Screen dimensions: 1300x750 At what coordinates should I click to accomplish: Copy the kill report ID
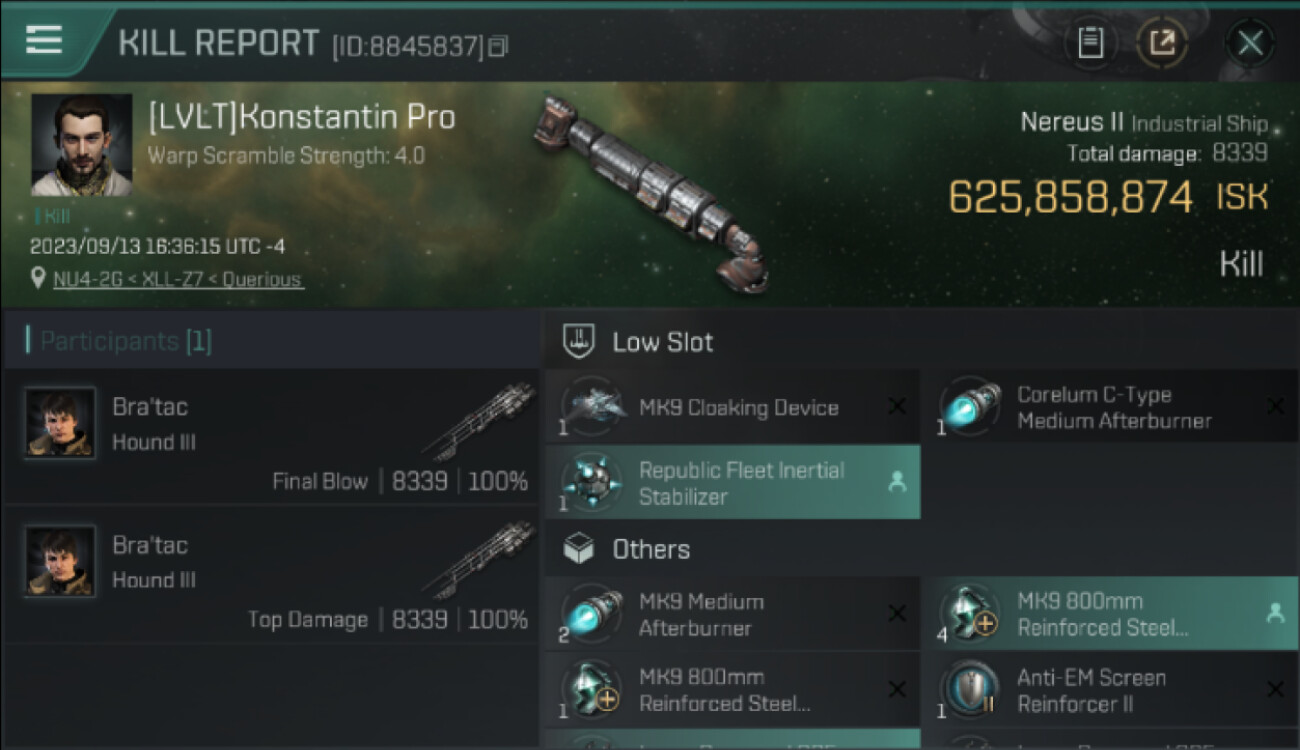click(x=498, y=46)
